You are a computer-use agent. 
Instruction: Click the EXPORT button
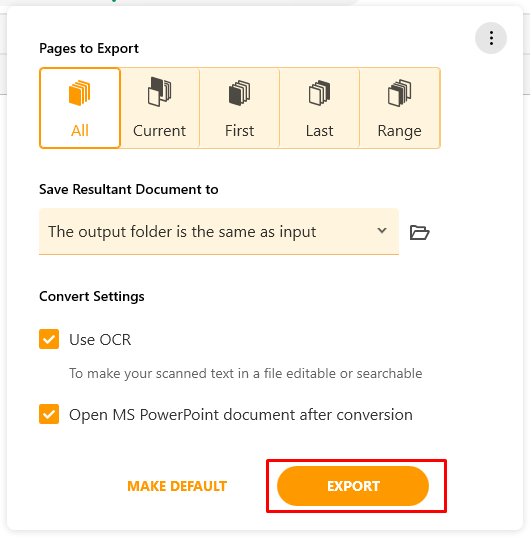[353, 486]
